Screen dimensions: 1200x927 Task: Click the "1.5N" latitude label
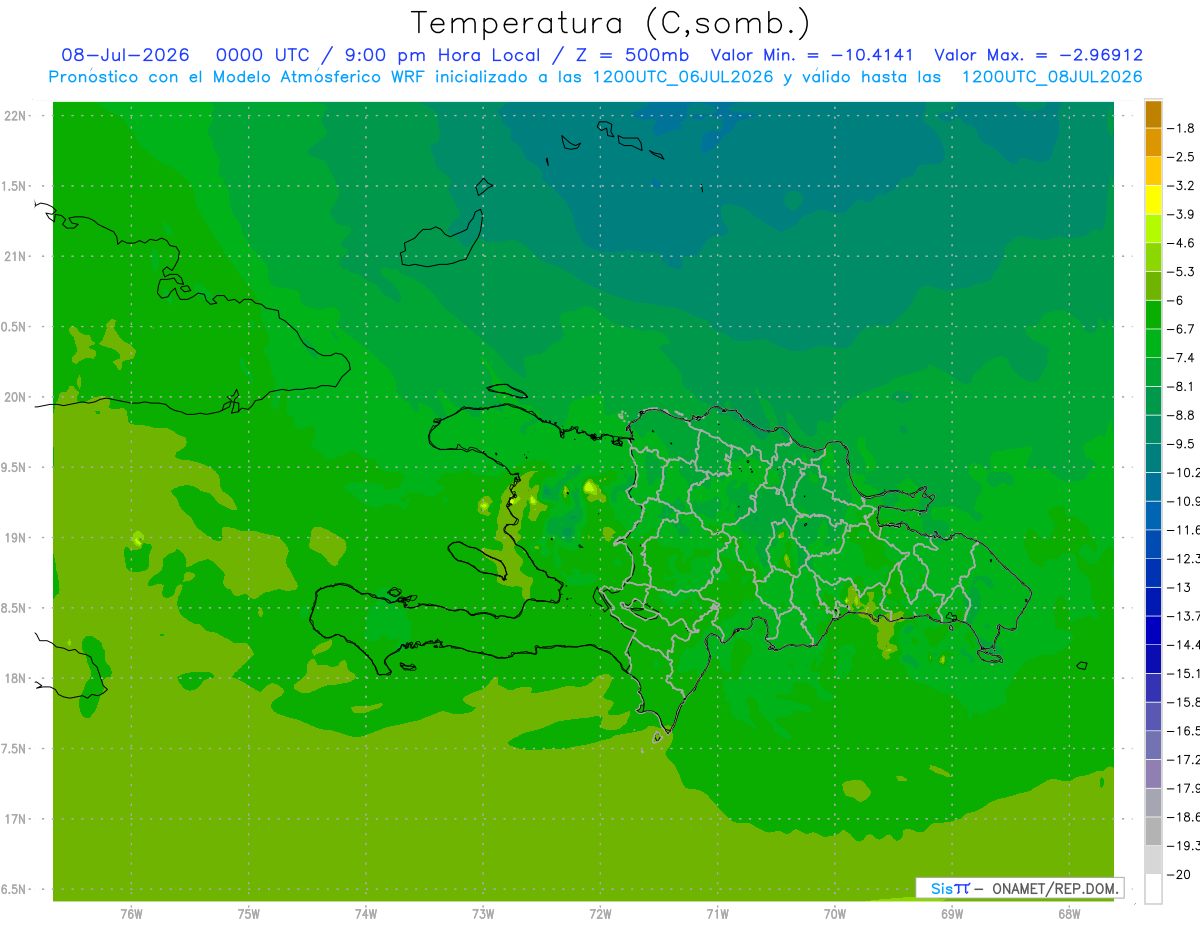tap(15, 186)
